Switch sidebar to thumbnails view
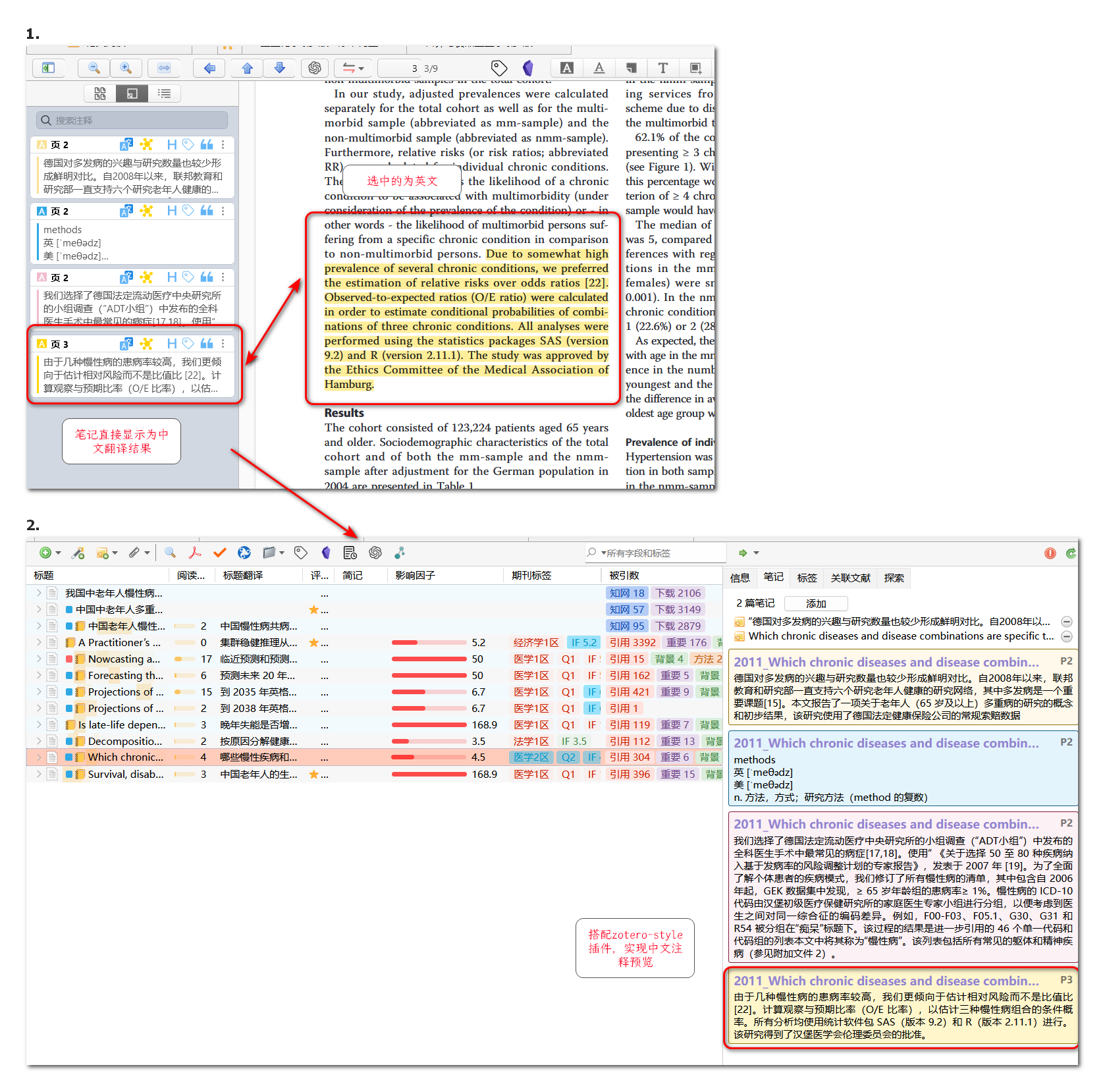Viewport: 1105px width, 1092px height. tap(100, 94)
